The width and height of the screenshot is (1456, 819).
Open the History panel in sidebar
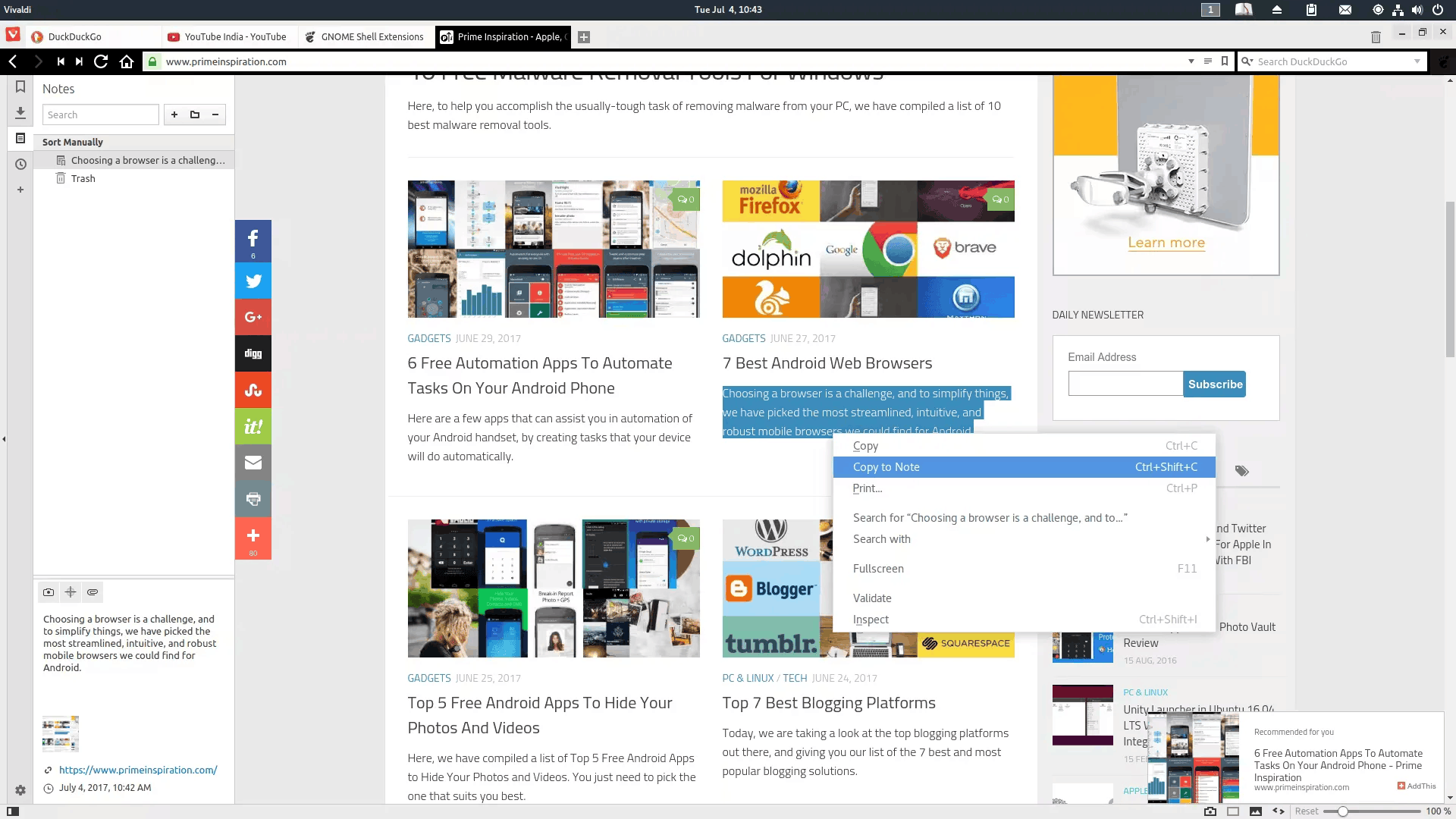point(20,164)
